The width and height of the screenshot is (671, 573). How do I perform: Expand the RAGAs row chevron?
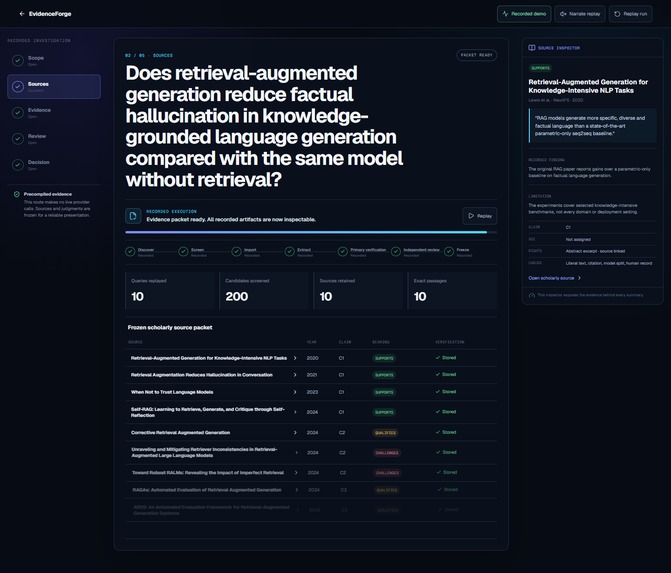point(296,490)
